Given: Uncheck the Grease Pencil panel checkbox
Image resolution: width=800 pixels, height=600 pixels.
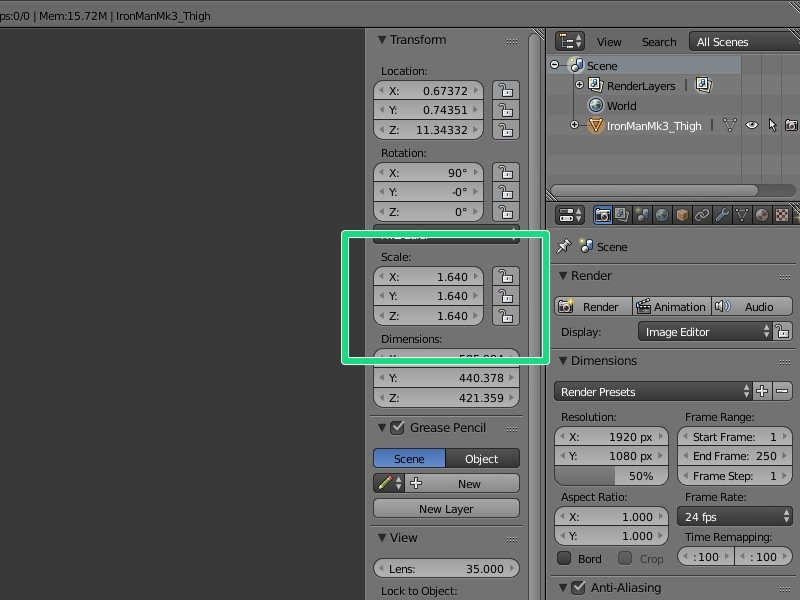Looking at the screenshot, I should tap(397, 428).
